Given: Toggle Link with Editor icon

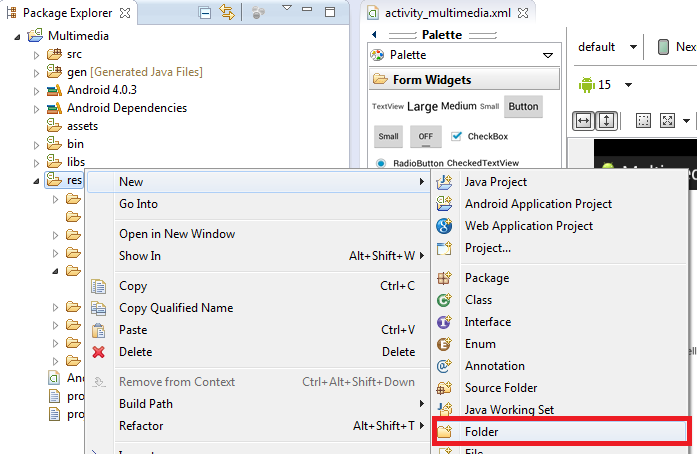Looking at the screenshot, I should (x=227, y=12).
